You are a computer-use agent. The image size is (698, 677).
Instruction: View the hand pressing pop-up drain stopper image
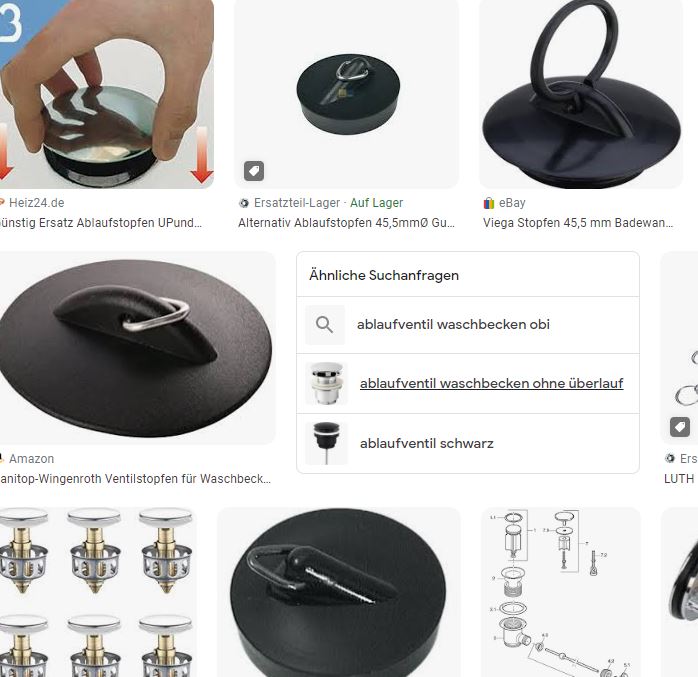[107, 94]
